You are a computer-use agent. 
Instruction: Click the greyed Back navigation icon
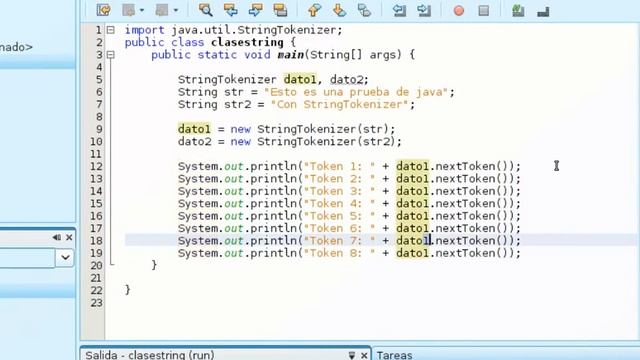pos(129,10)
